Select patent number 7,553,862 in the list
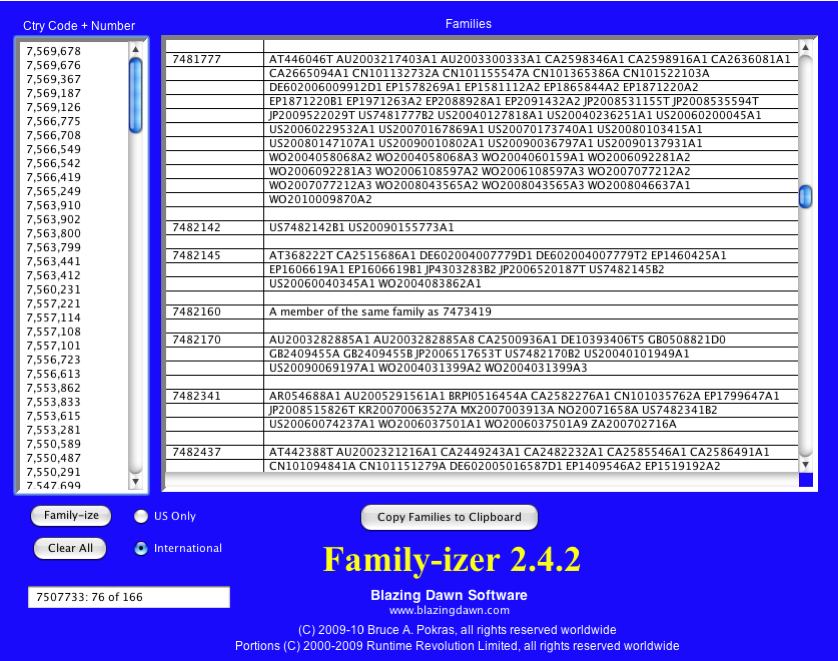Viewport: 838px width, 661px height. (x=53, y=388)
